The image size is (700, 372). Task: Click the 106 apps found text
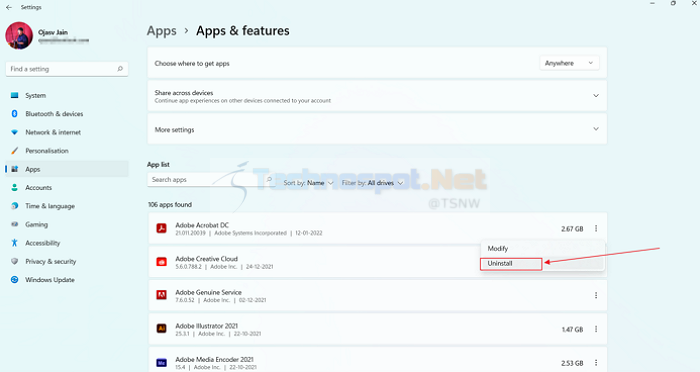tap(170, 205)
